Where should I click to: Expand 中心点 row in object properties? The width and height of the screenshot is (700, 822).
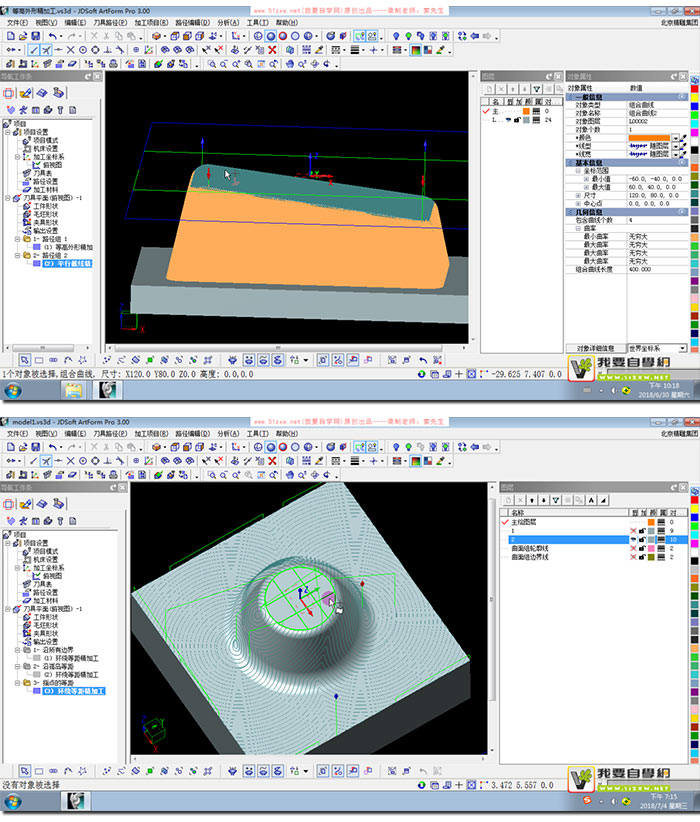coord(578,203)
